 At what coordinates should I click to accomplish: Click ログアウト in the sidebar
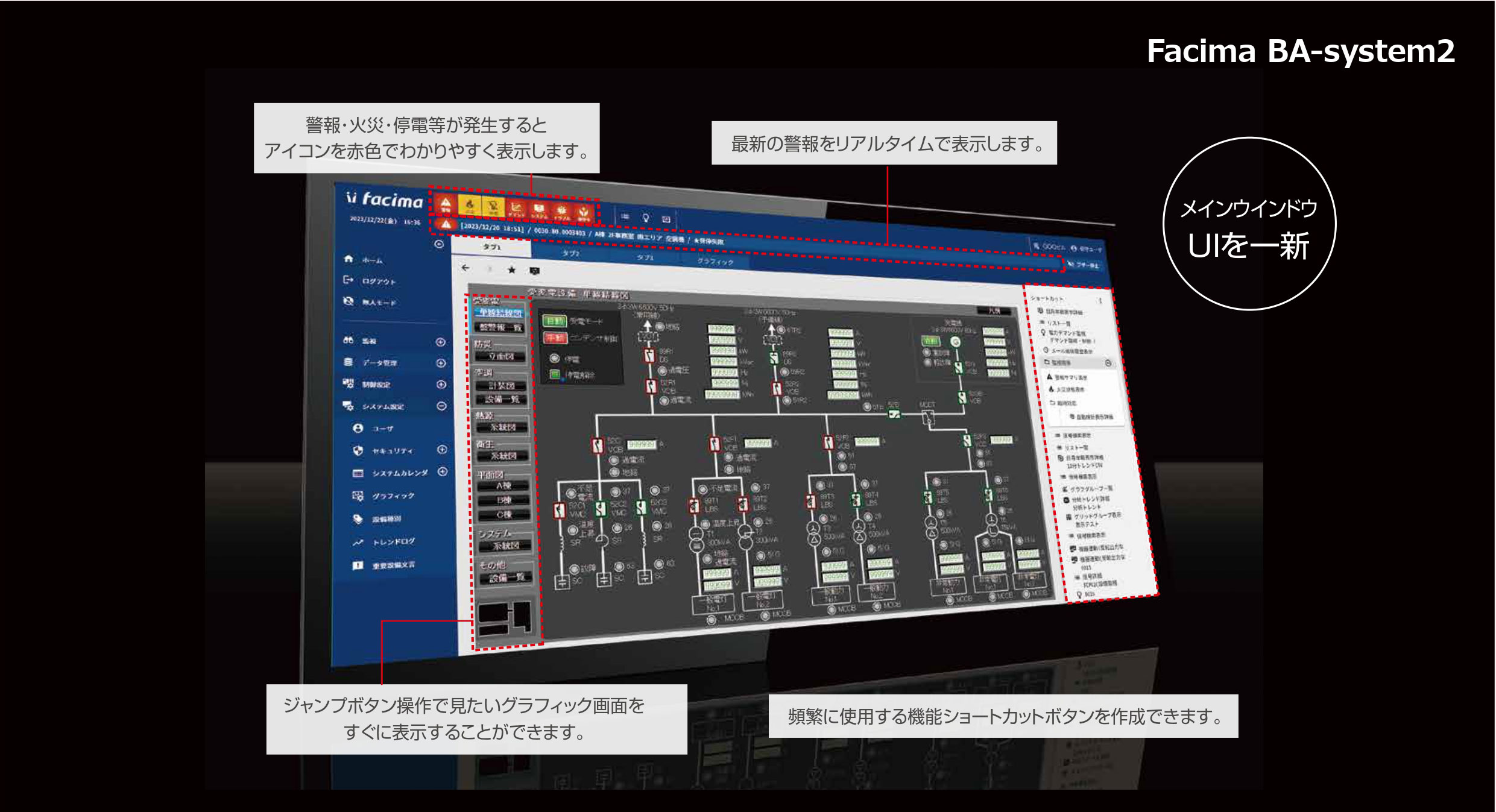coord(369,280)
